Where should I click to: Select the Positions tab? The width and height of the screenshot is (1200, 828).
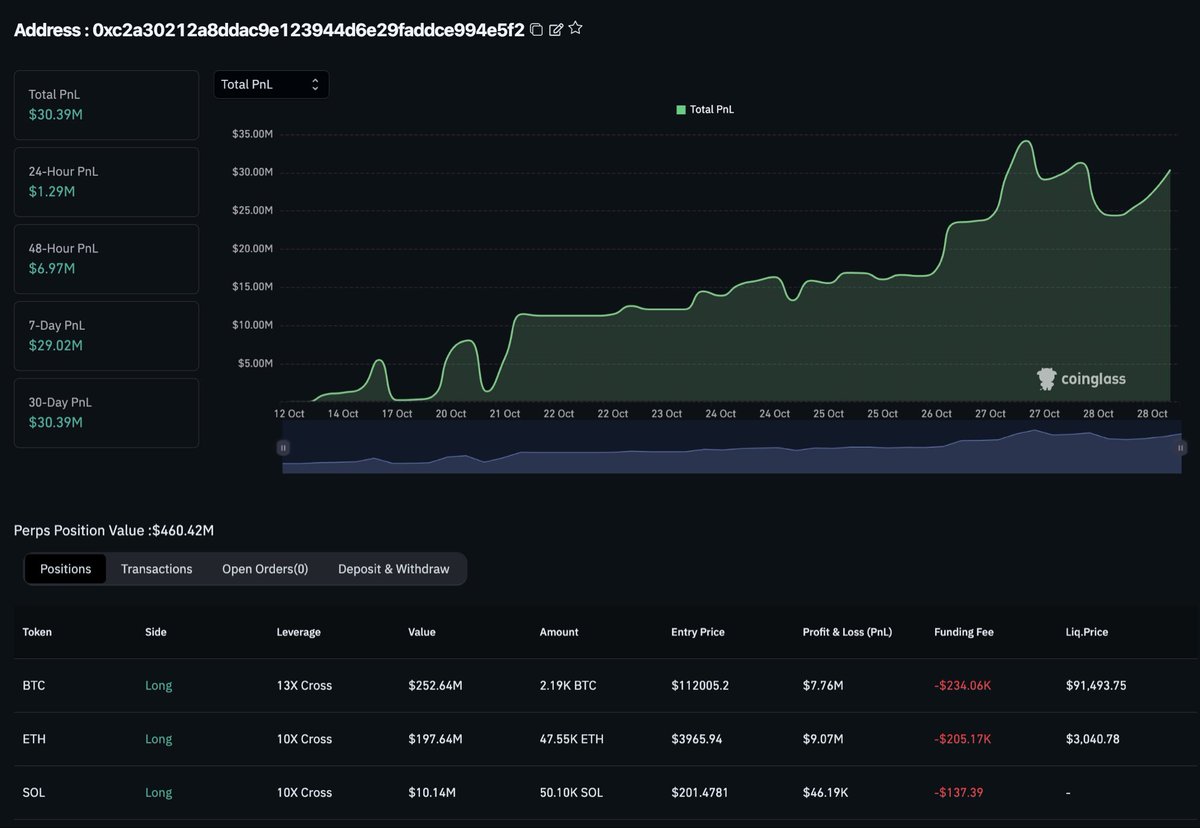(65, 569)
